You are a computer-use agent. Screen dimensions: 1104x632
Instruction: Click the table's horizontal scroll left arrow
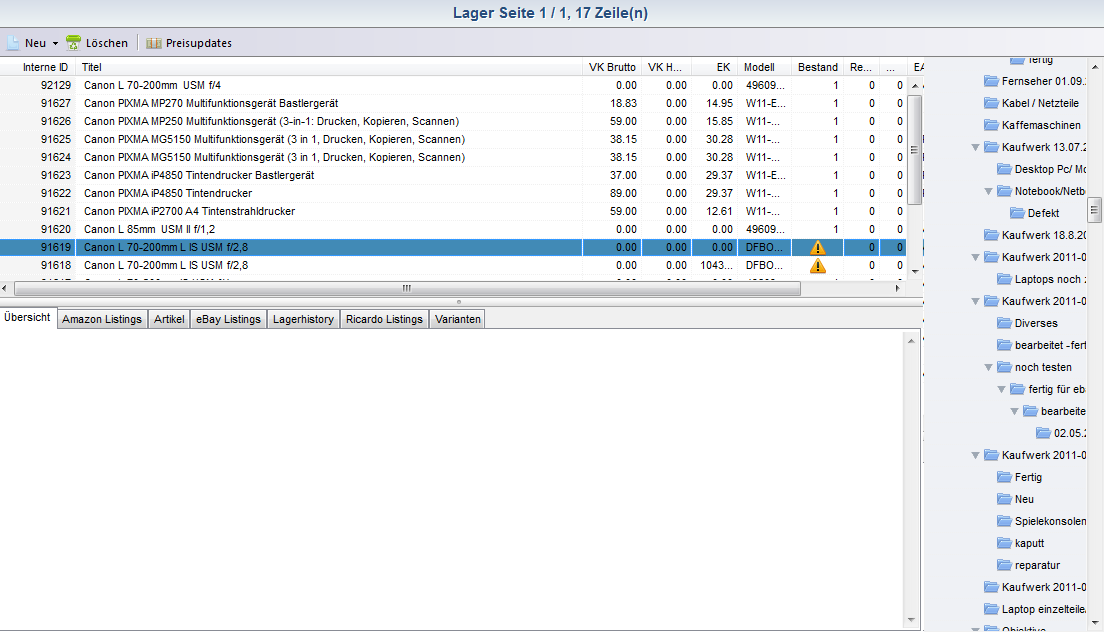pyautogui.click(x=5, y=288)
